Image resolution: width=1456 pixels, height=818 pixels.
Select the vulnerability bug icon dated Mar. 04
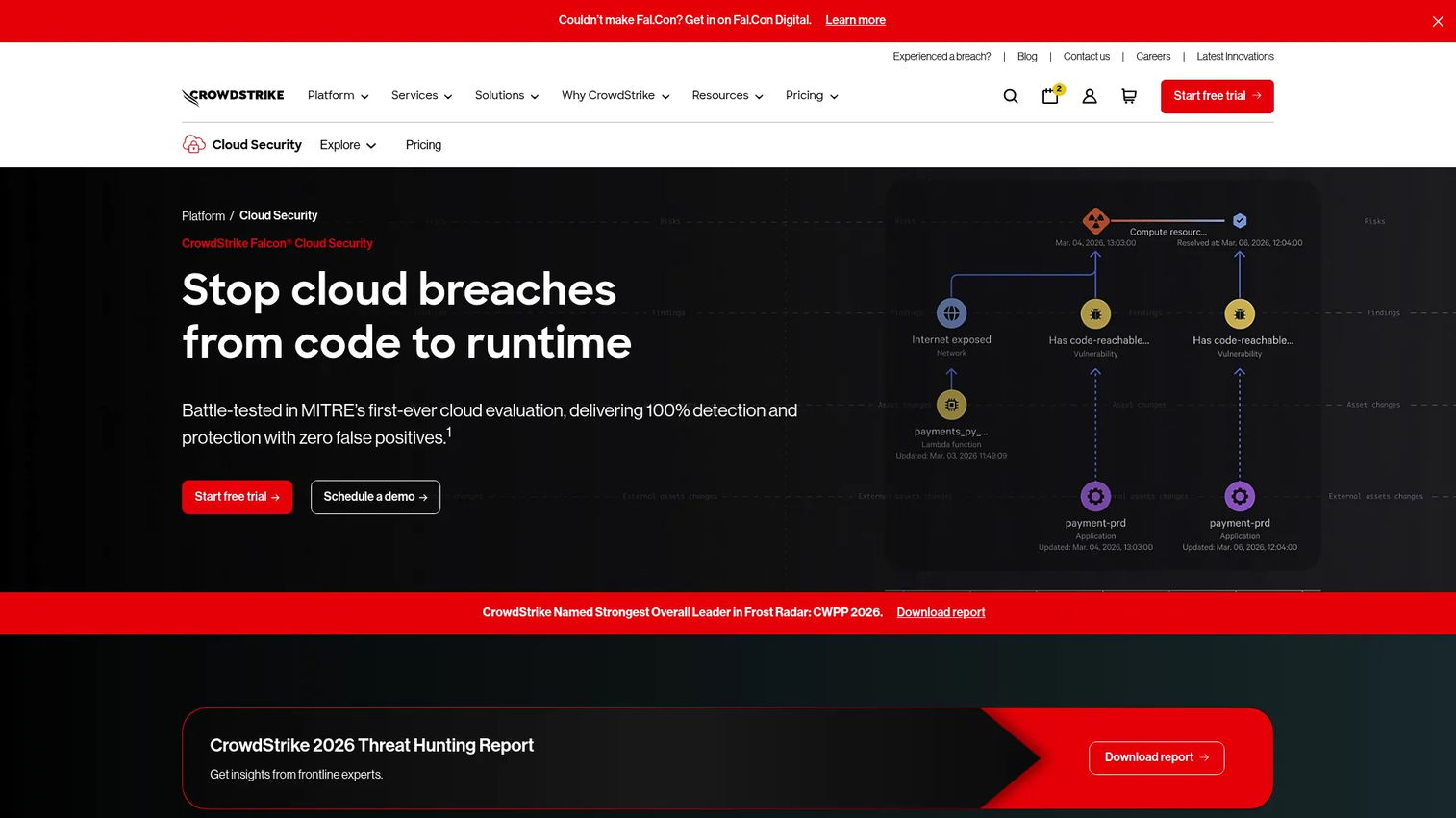(x=1095, y=313)
